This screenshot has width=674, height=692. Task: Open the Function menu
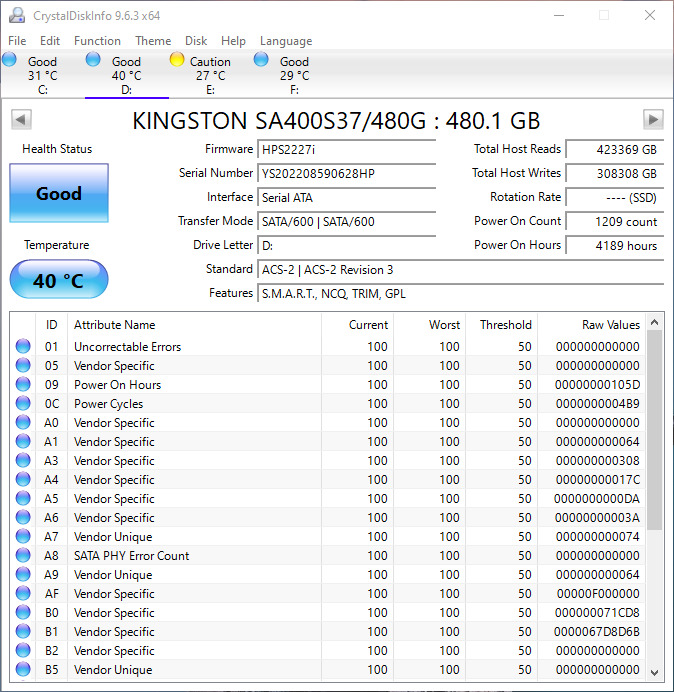tap(97, 41)
